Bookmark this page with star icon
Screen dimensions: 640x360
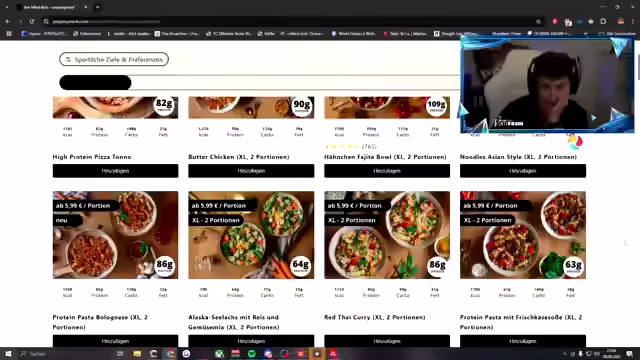(538, 21)
